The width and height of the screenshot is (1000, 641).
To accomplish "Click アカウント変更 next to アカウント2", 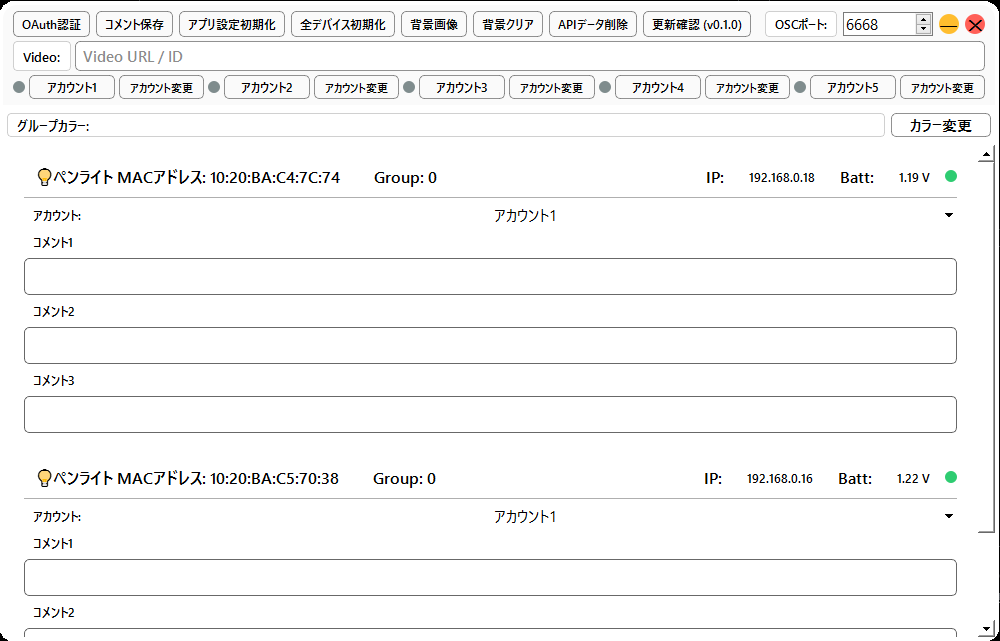I will [x=357, y=87].
